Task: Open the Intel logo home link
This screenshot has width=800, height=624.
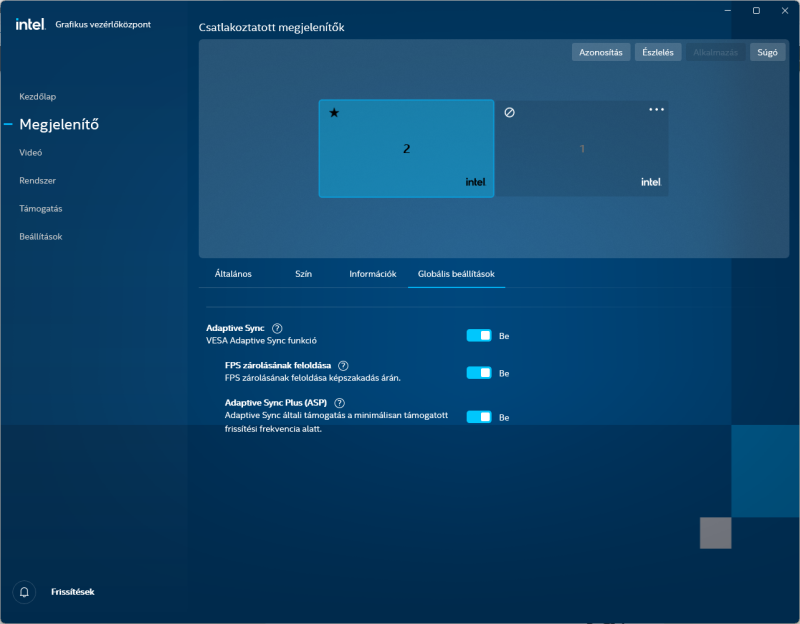Action: tap(30, 24)
